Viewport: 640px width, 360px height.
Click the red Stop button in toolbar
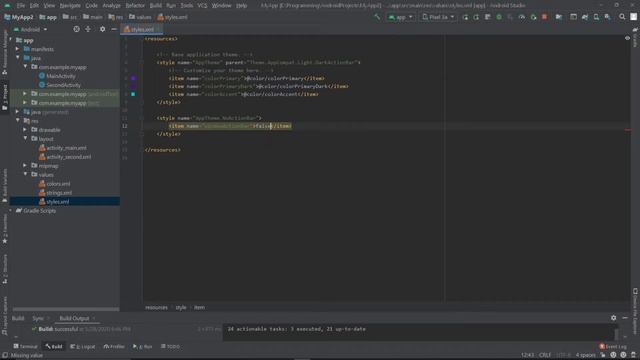[544, 17]
